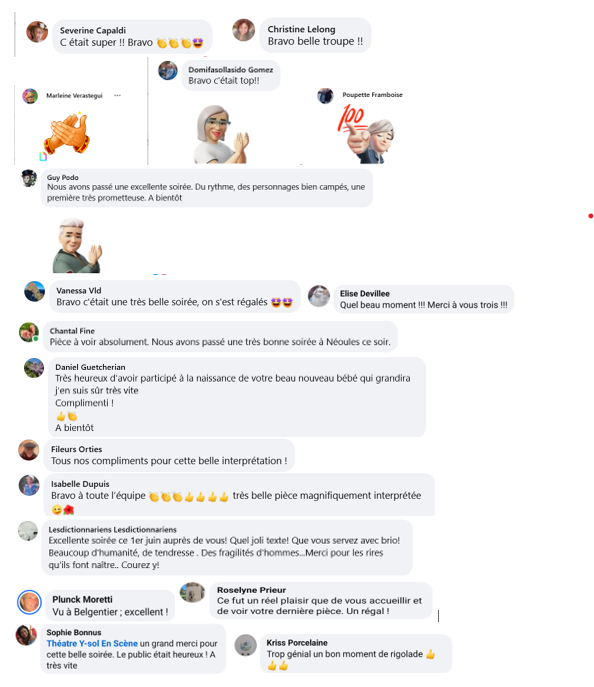The width and height of the screenshot is (594, 687).
Task: Click Elise Devillee's avatar
Action: (319, 296)
